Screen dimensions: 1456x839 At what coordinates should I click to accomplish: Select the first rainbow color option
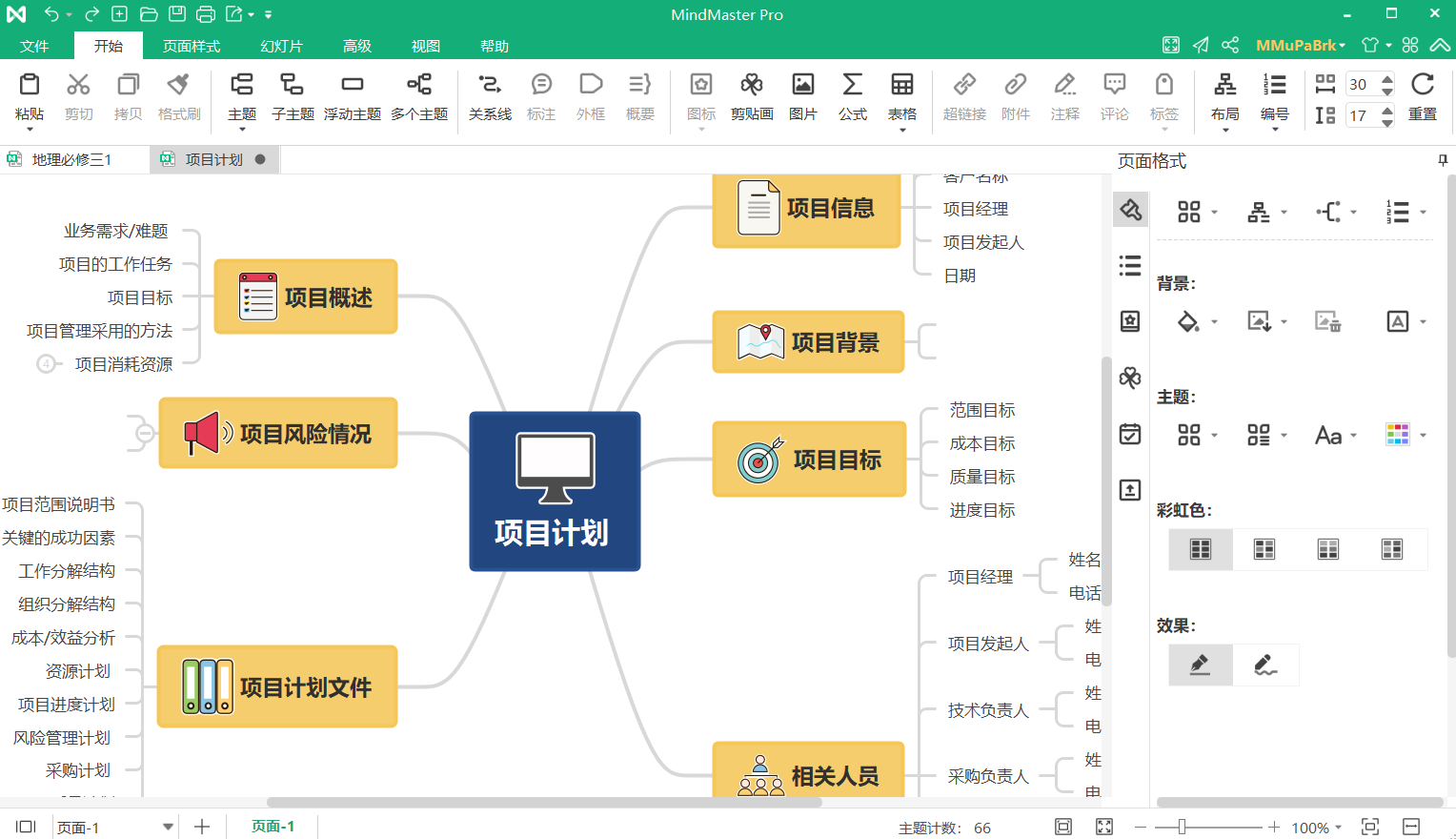[x=1201, y=549]
